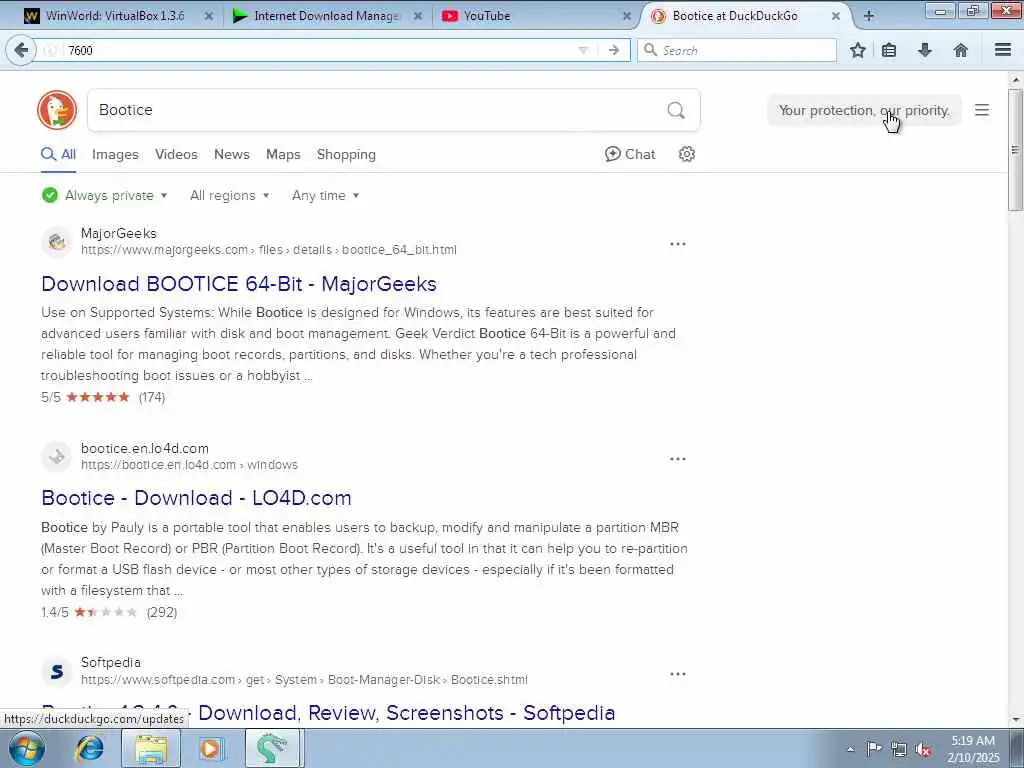The width and height of the screenshot is (1024, 768).
Task: Open the softpedia.com URL breadcrumb link
Action: (304, 679)
